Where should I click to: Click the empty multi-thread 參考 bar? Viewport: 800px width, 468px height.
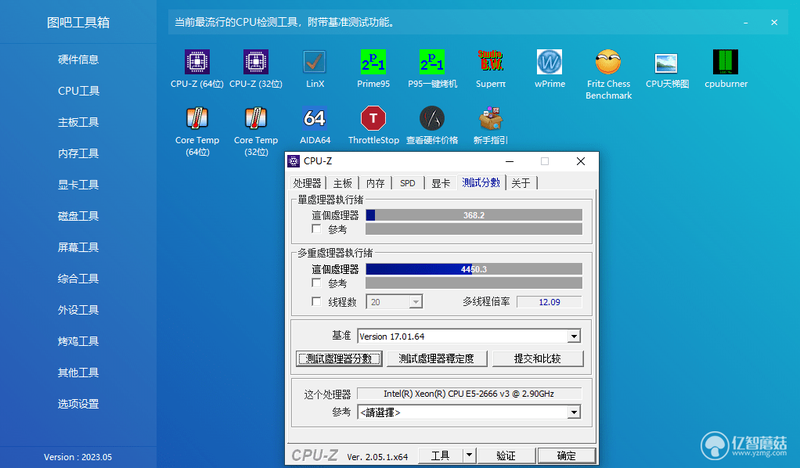pos(474,283)
